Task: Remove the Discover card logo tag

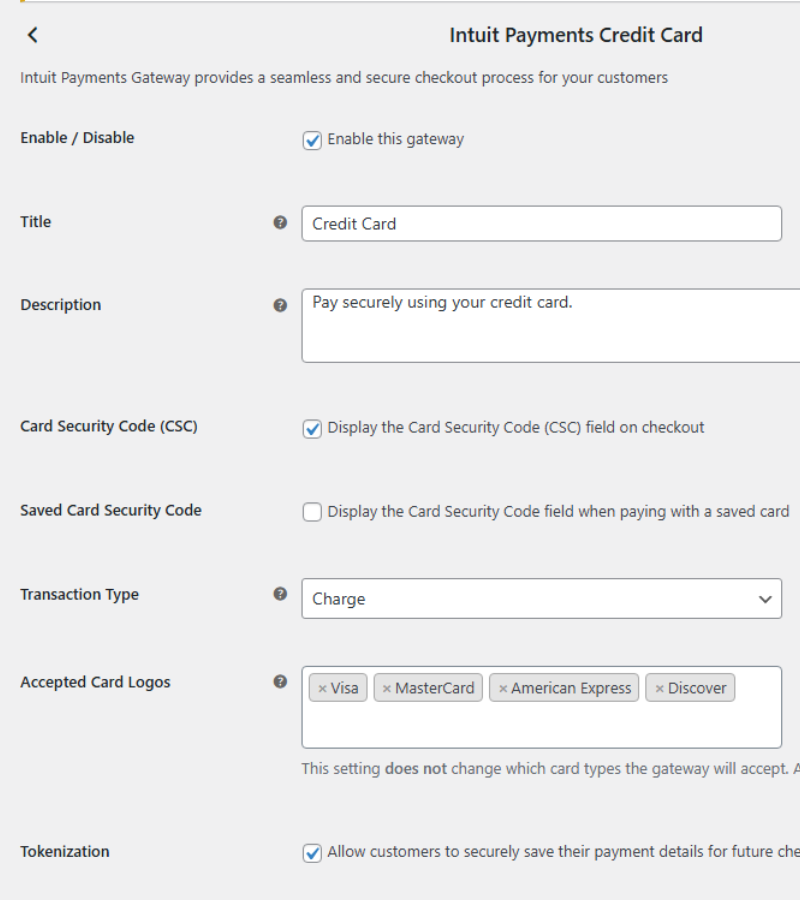Action: pyautogui.click(x=659, y=688)
